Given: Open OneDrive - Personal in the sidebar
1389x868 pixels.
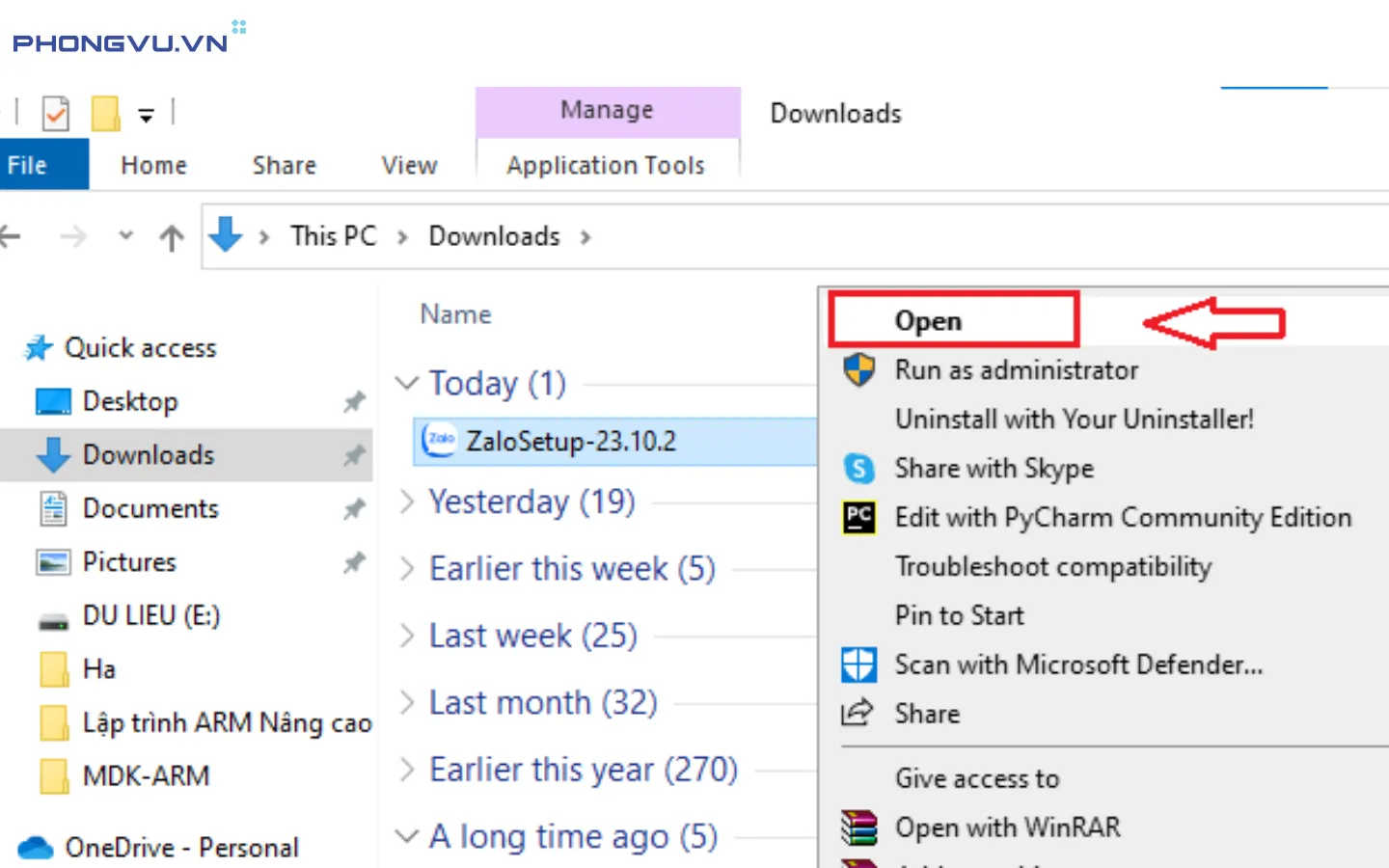Looking at the screenshot, I should (181, 848).
